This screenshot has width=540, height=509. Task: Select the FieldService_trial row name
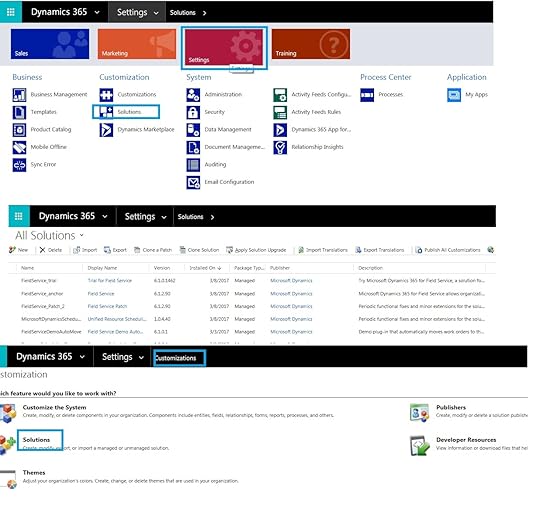tap(38, 280)
